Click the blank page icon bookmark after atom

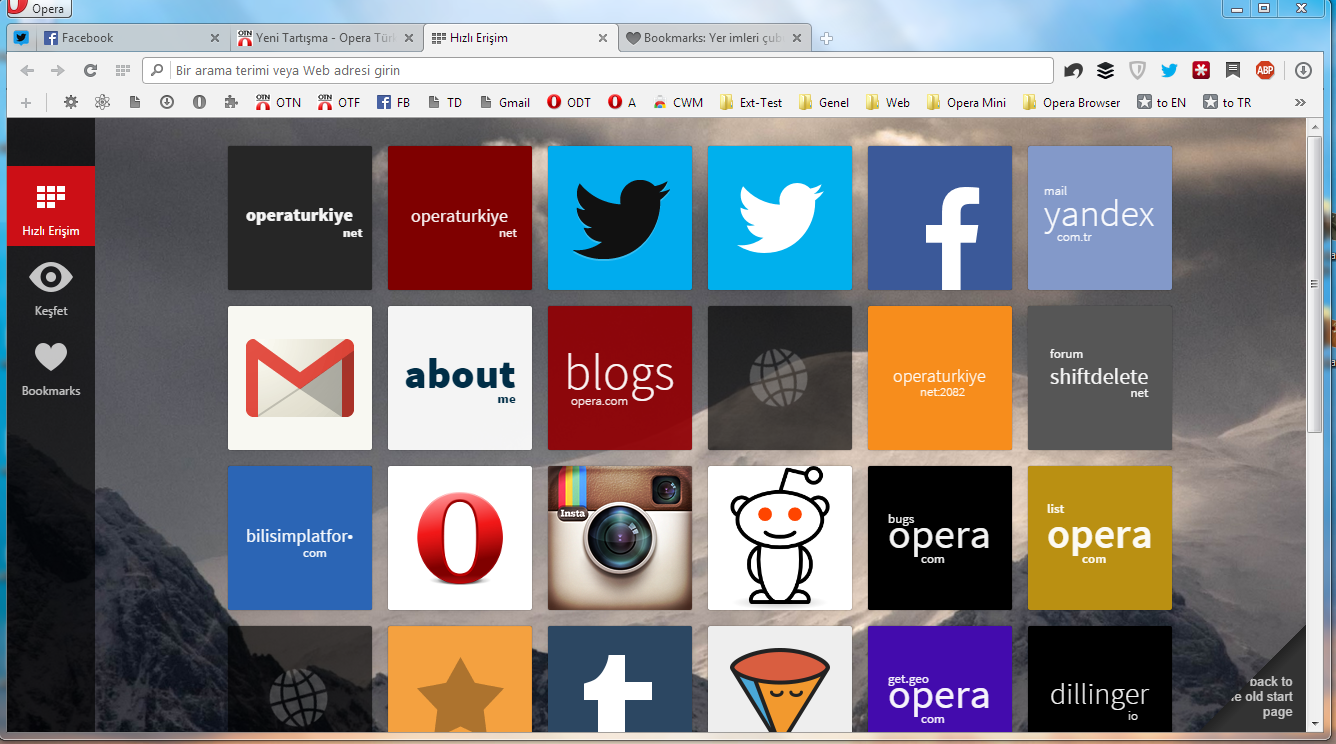[135, 102]
